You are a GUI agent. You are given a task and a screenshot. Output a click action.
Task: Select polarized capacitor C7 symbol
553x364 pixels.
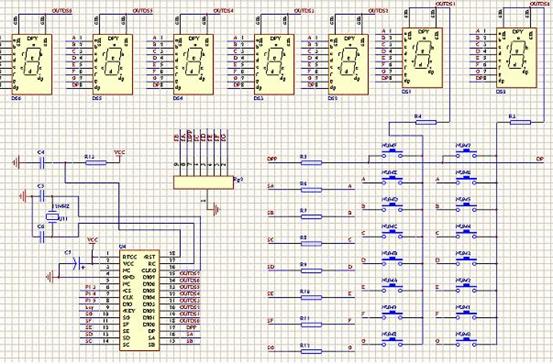pyautogui.click(x=77, y=263)
